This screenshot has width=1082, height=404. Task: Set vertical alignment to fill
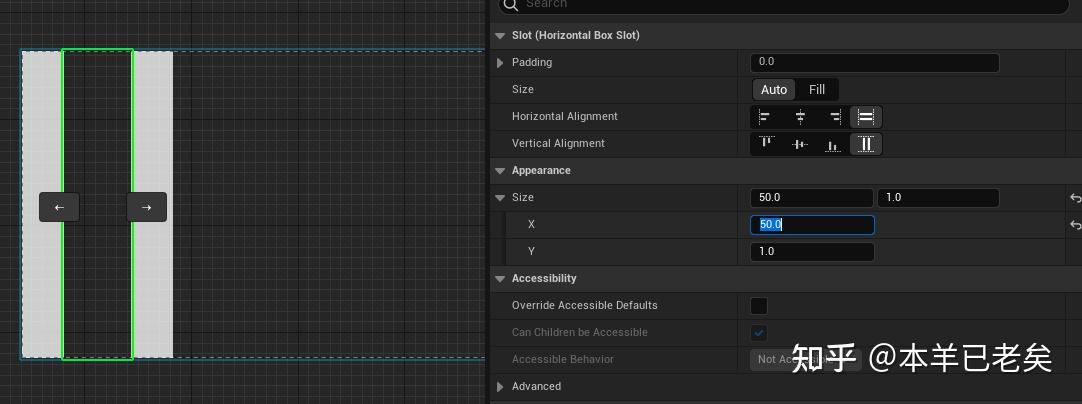(x=866, y=144)
